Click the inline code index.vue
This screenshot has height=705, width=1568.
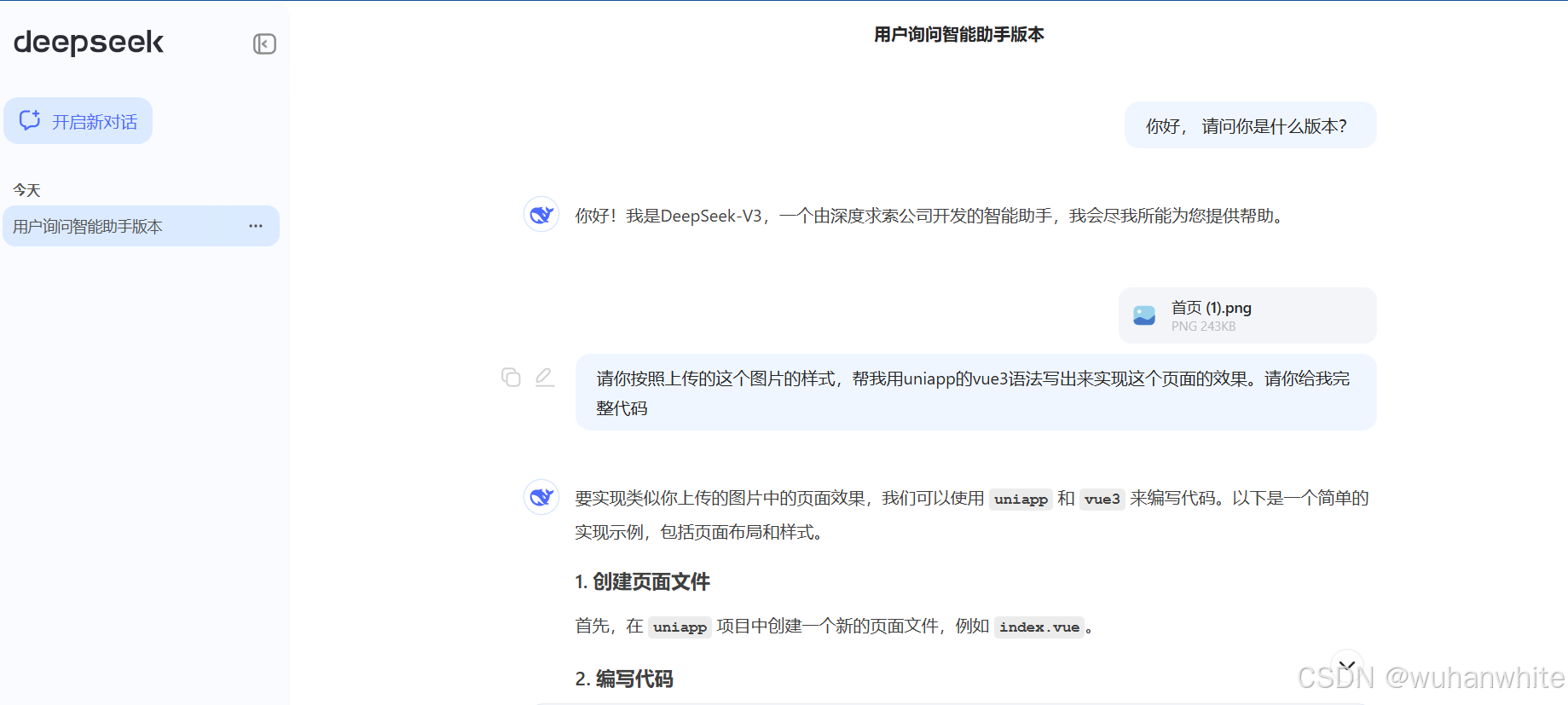tap(1039, 627)
